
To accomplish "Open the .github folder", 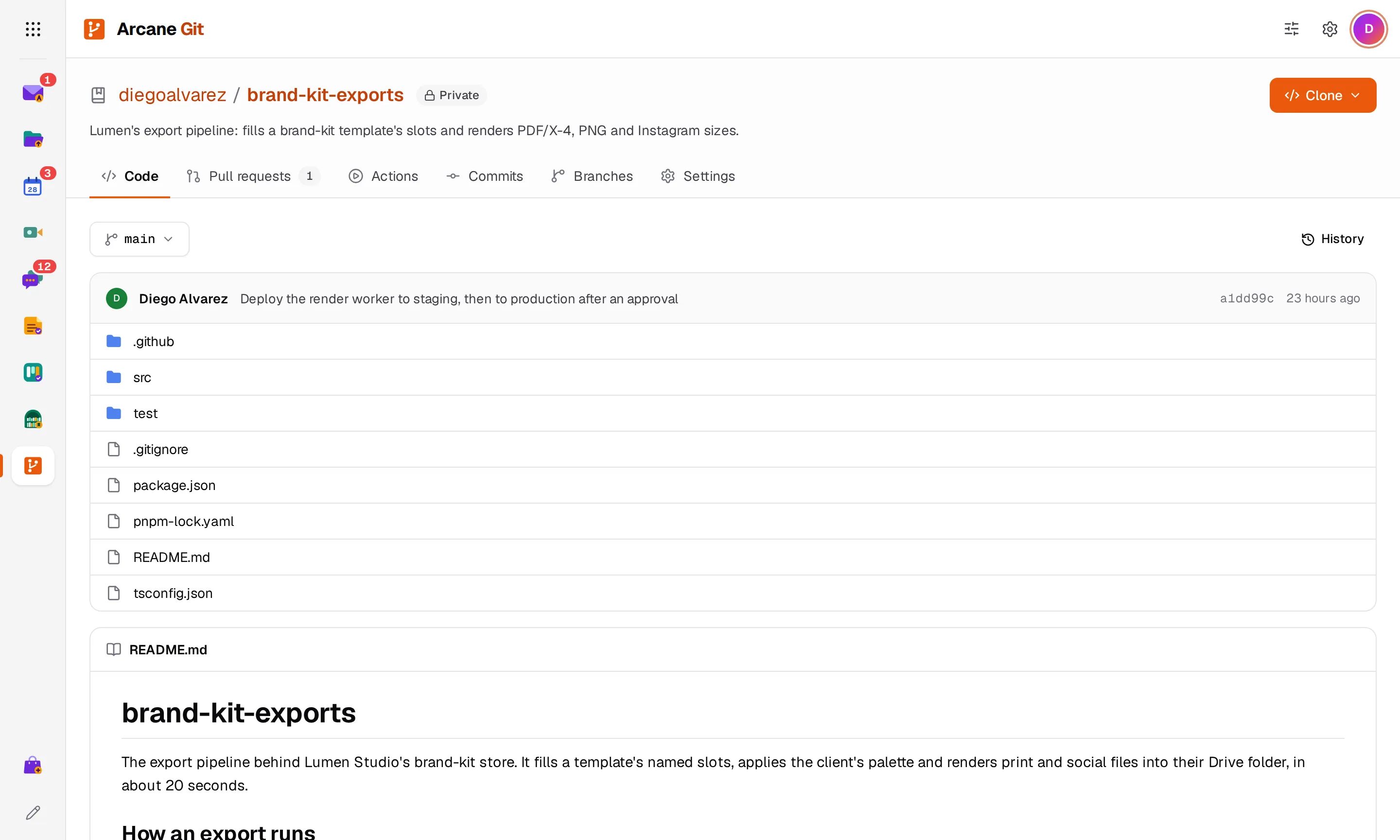I will 733,341.
